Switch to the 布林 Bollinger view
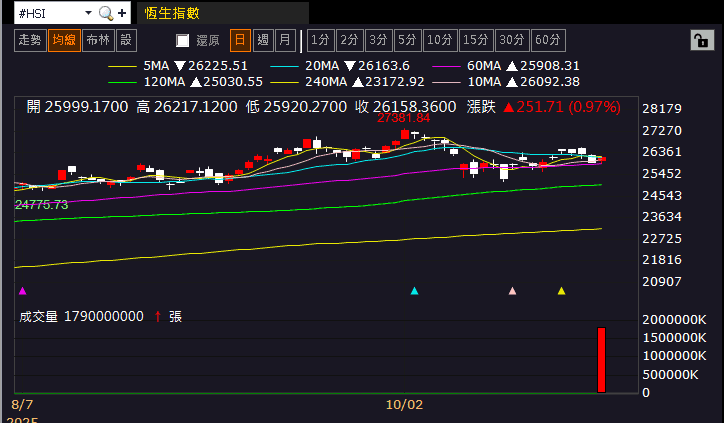 click(x=98, y=40)
